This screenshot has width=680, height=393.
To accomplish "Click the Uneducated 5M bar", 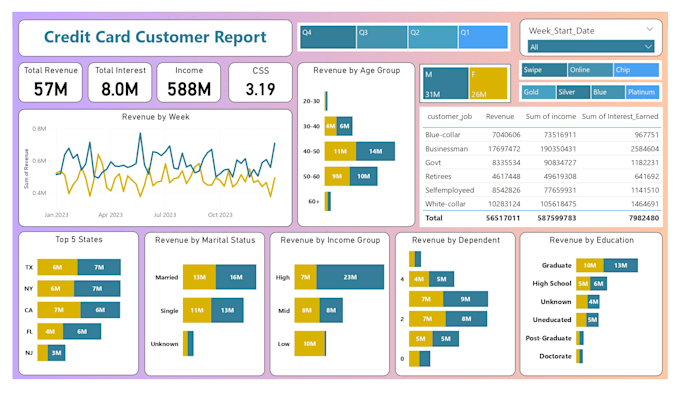I will click(592, 320).
